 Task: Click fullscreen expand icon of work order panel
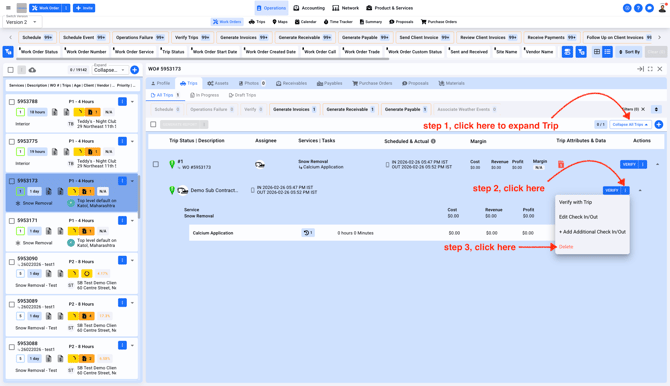pyautogui.click(x=650, y=69)
